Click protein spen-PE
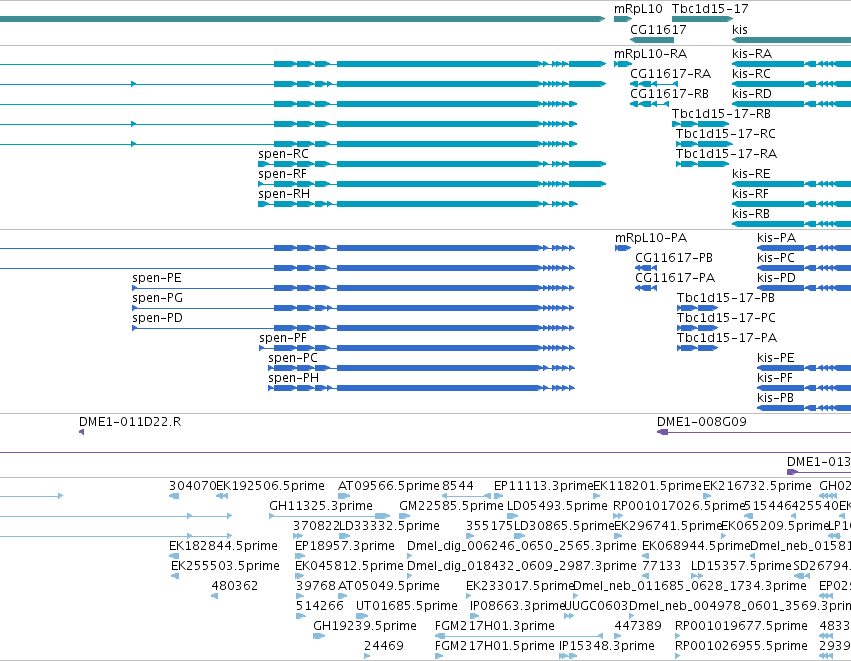The image size is (851, 661). (156, 278)
